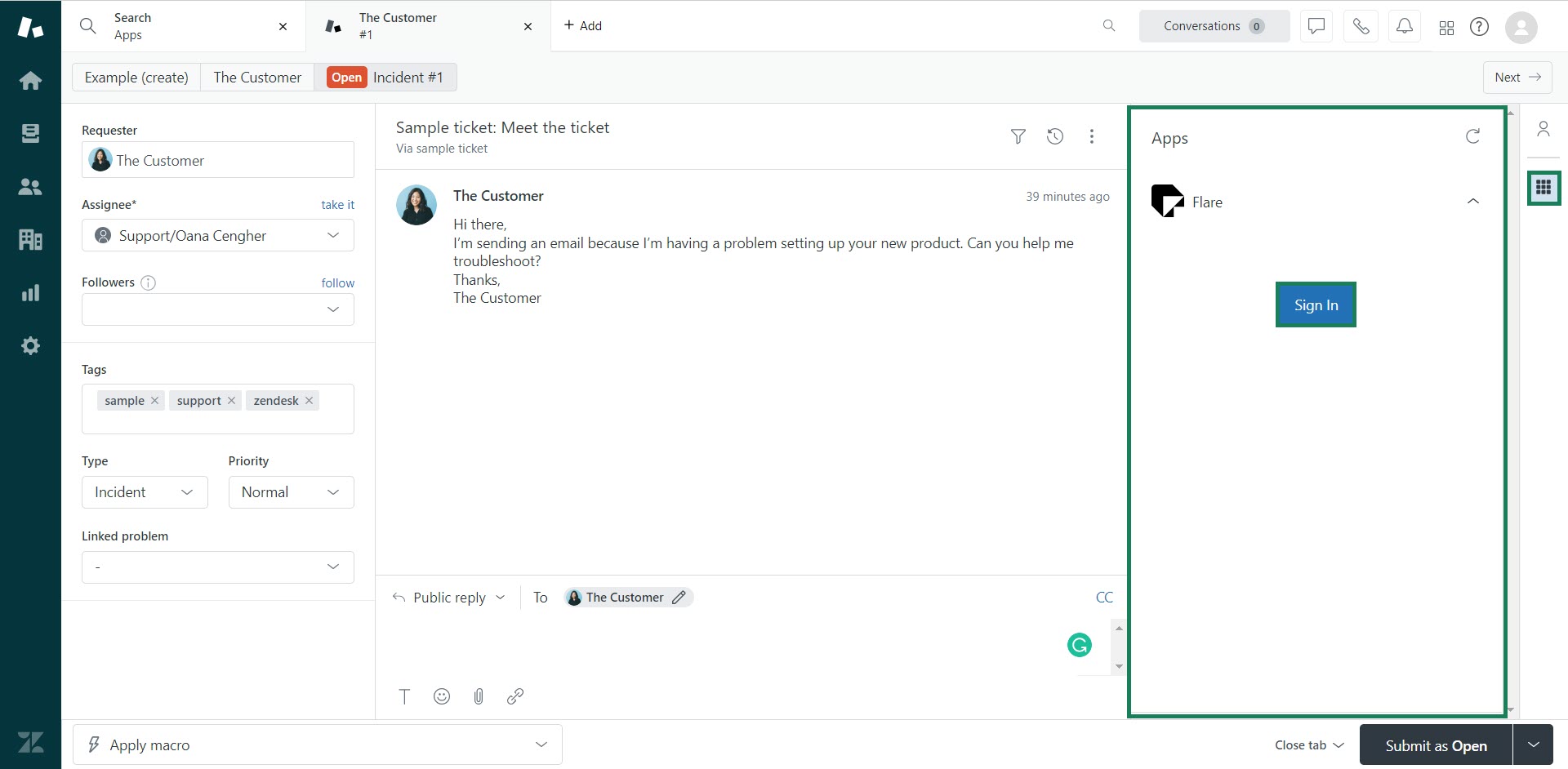Image resolution: width=1568 pixels, height=769 pixels.
Task: Click the Sign In button for Flare
Action: pyautogui.click(x=1316, y=305)
